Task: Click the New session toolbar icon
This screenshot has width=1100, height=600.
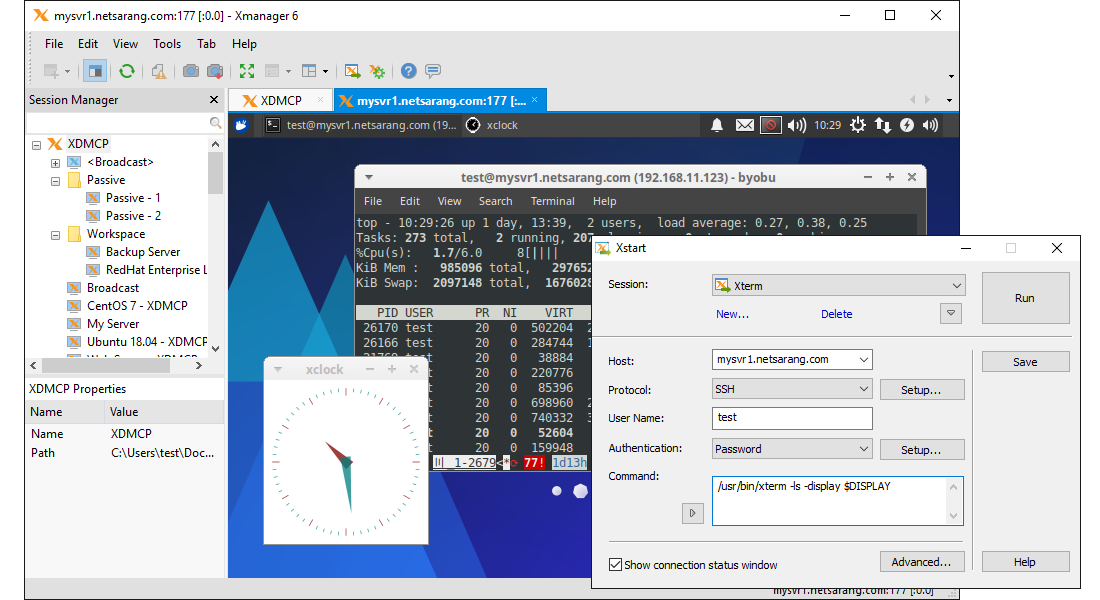Action: [51, 71]
